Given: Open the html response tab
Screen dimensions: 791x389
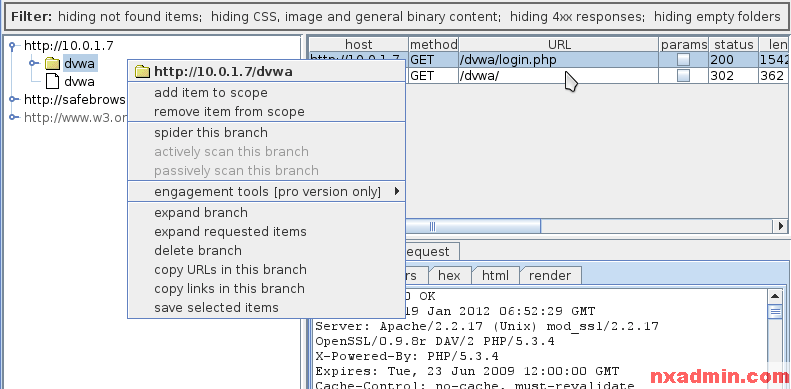Looking at the screenshot, I should pos(495,275).
